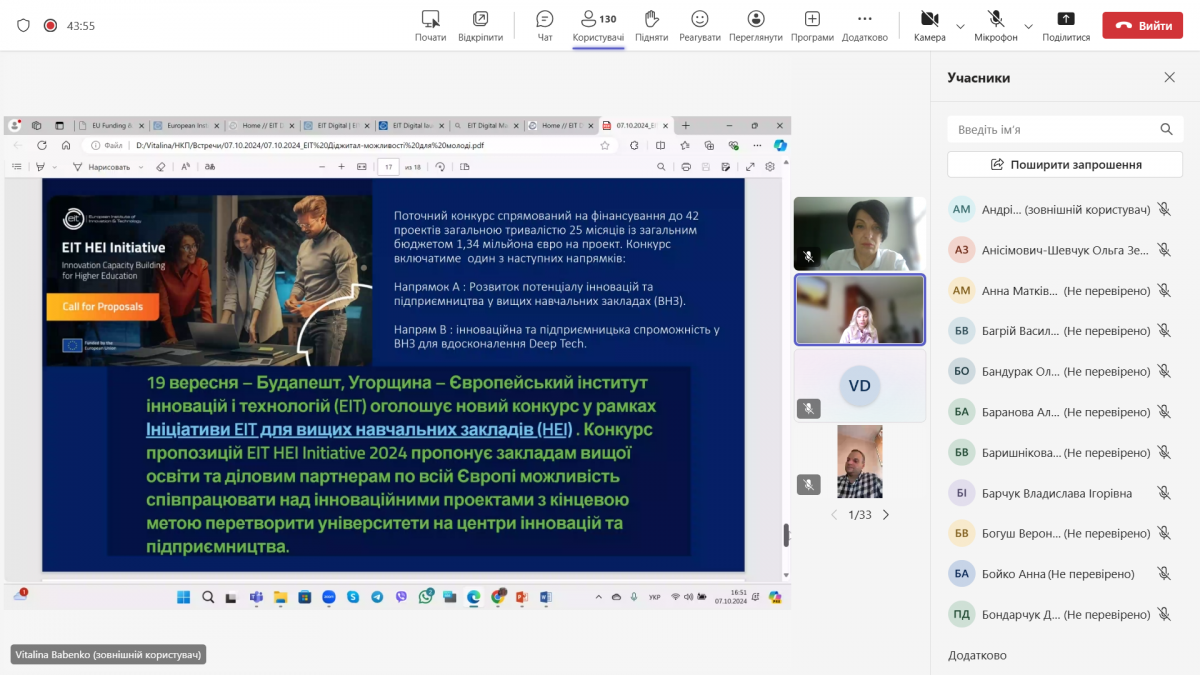Close the Учасники panel
The width and height of the screenshot is (1200, 675).
1169,78
